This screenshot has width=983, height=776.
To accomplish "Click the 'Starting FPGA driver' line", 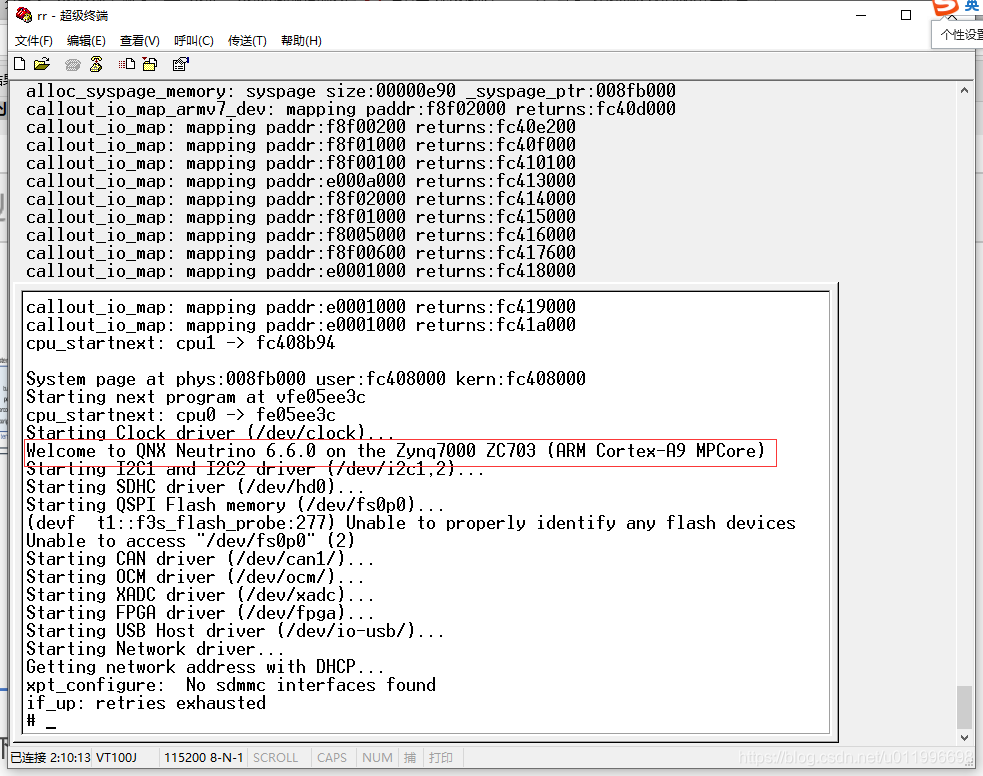I will [200, 612].
